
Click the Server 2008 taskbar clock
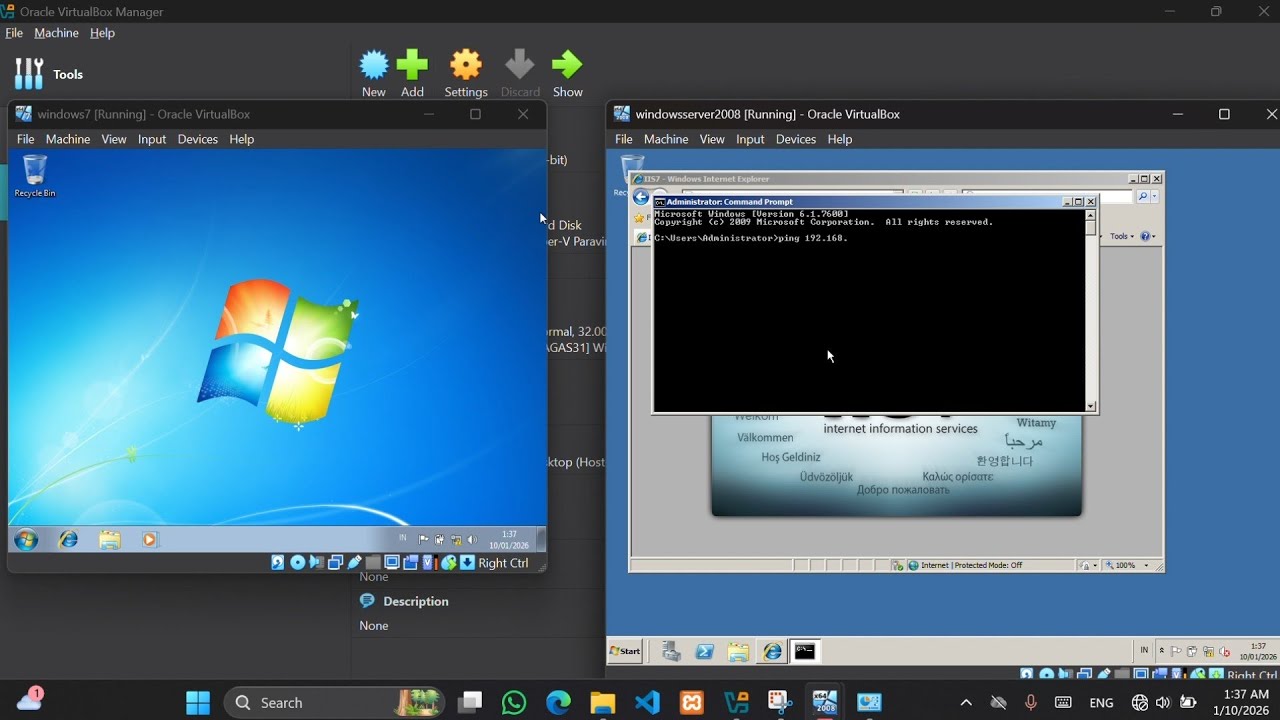pyautogui.click(x=1258, y=651)
